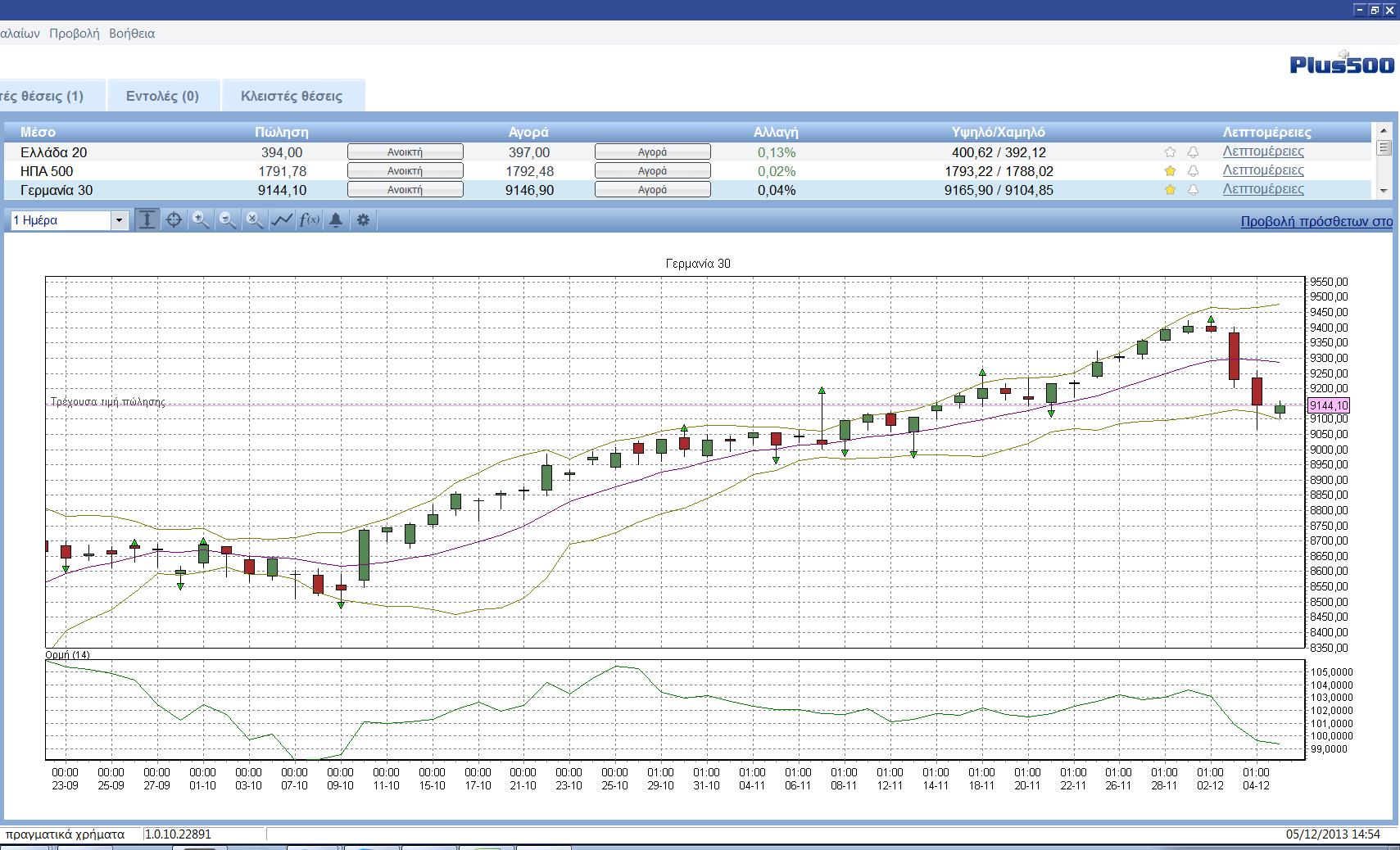
Task: Click Αγορά buy button for Ελλάδα 20
Action: tap(653, 152)
